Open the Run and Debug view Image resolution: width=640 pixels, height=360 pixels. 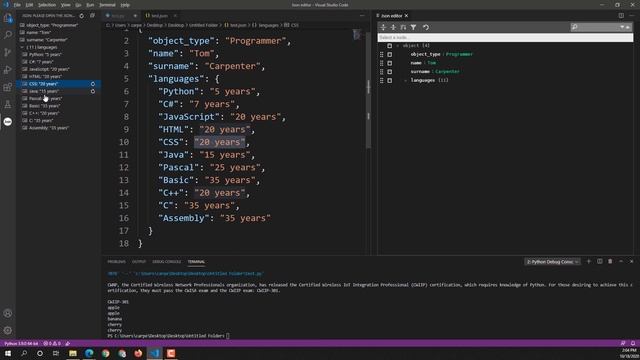[x=8, y=70]
